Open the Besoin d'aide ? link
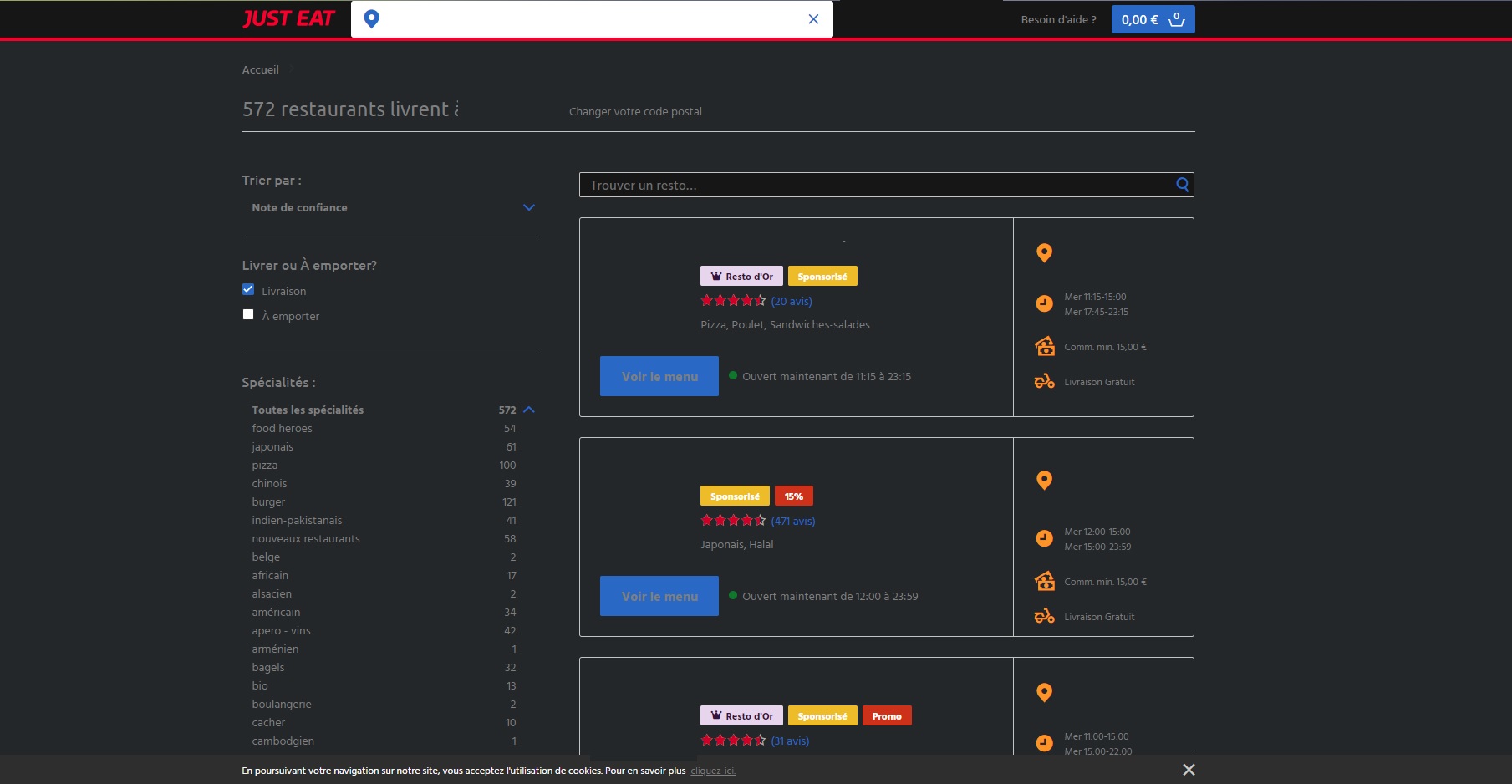Screen dimensions: 1512x784 (x=1058, y=19)
